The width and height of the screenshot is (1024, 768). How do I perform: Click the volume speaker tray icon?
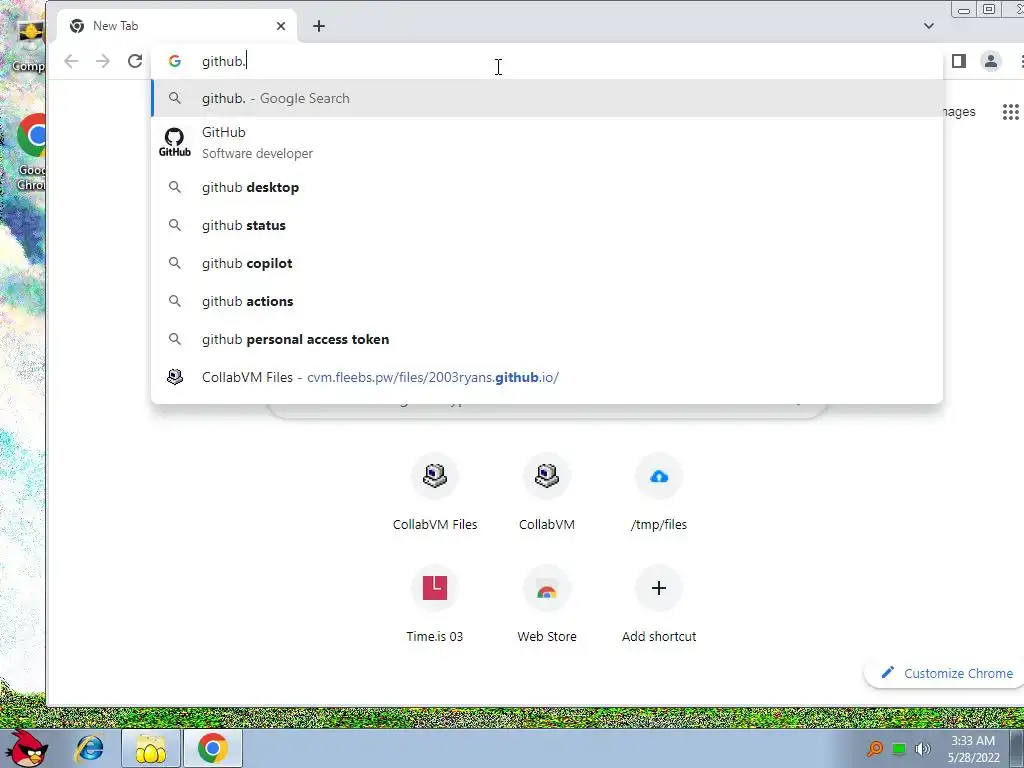[x=922, y=749]
